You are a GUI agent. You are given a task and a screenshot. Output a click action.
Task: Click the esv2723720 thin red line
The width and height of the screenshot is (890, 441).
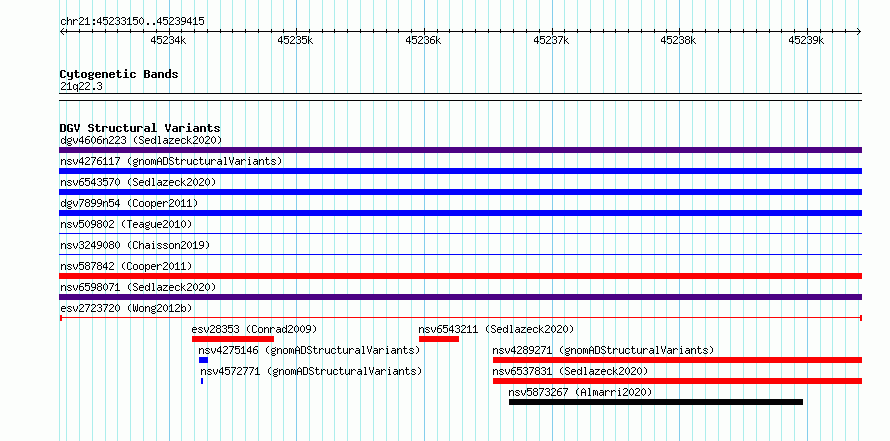click(460, 318)
